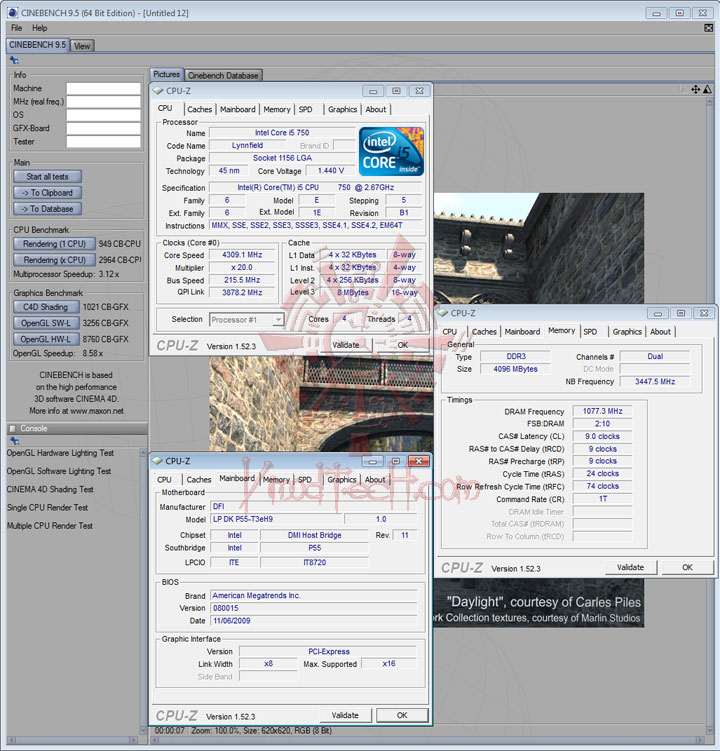Run the C4D Shading benchmark
The width and height of the screenshot is (720, 751).
coord(46,307)
